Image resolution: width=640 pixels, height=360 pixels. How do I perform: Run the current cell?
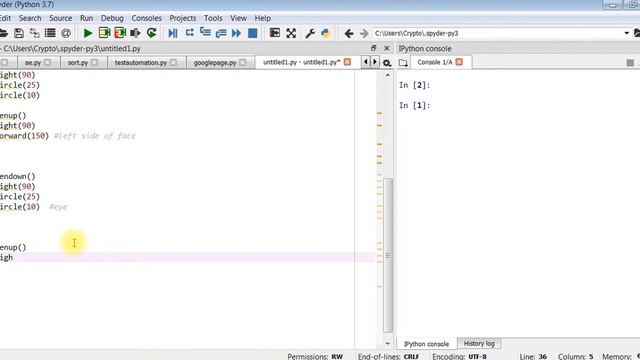click(104, 33)
